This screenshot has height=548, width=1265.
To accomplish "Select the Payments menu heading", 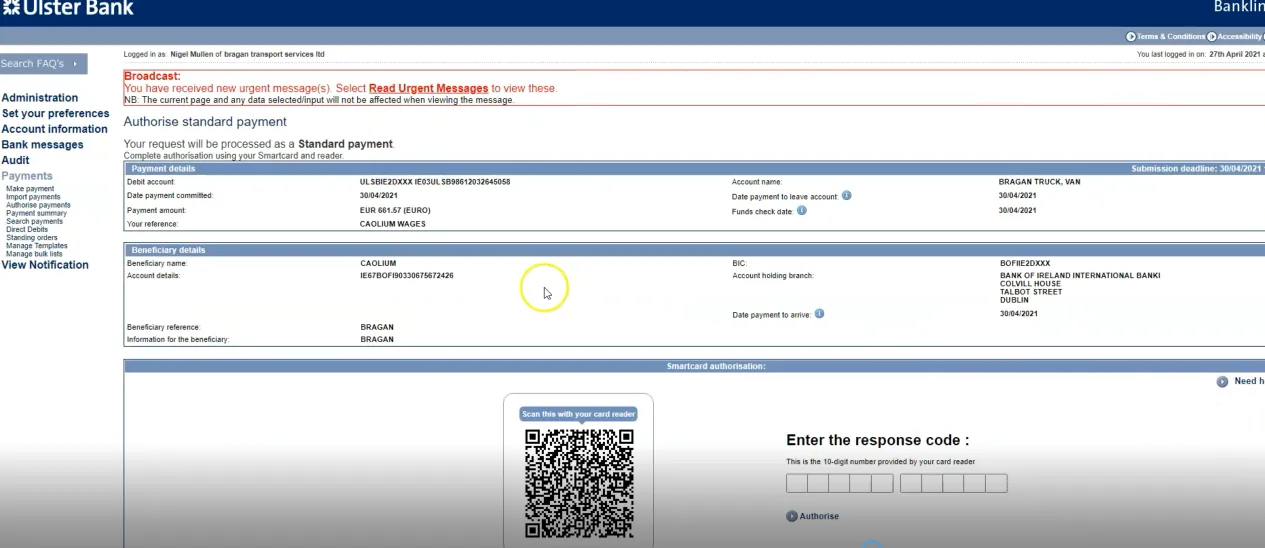I will pos(27,176).
